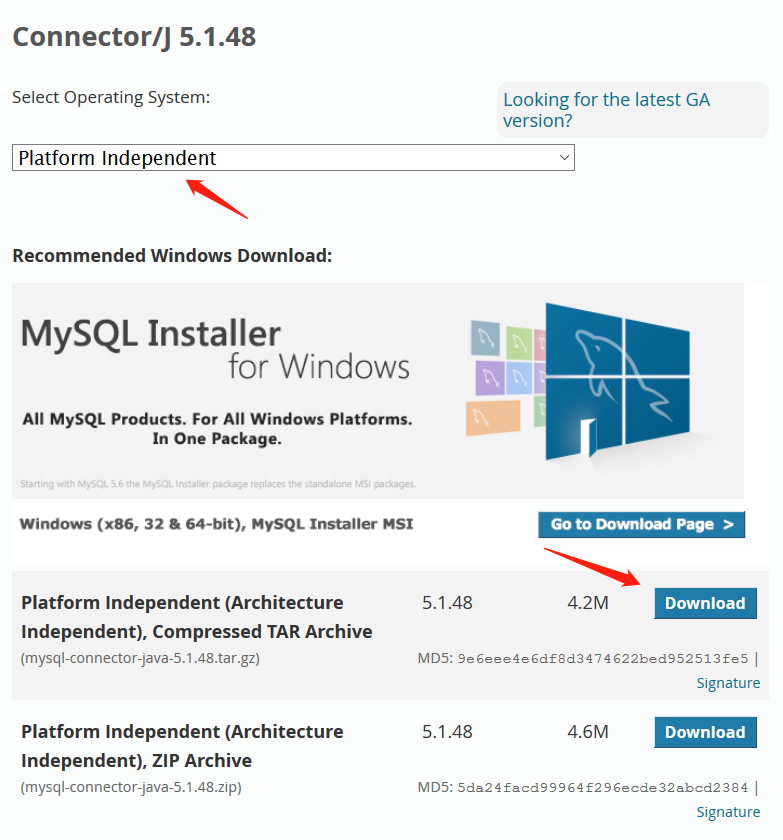Click 'All MySQL Products. For All Windows Platforms.' text
783x840 pixels.
click(217, 419)
